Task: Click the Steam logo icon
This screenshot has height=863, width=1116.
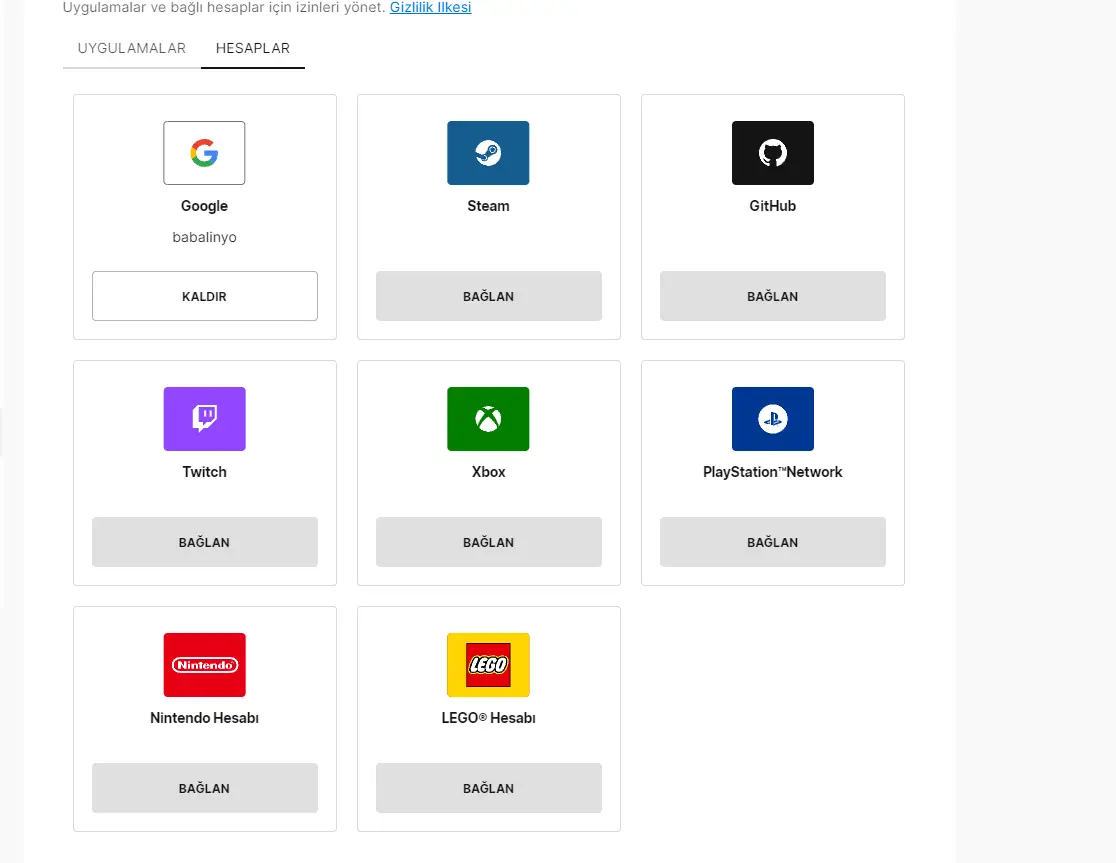Action: pyautogui.click(x=488, y=153)
